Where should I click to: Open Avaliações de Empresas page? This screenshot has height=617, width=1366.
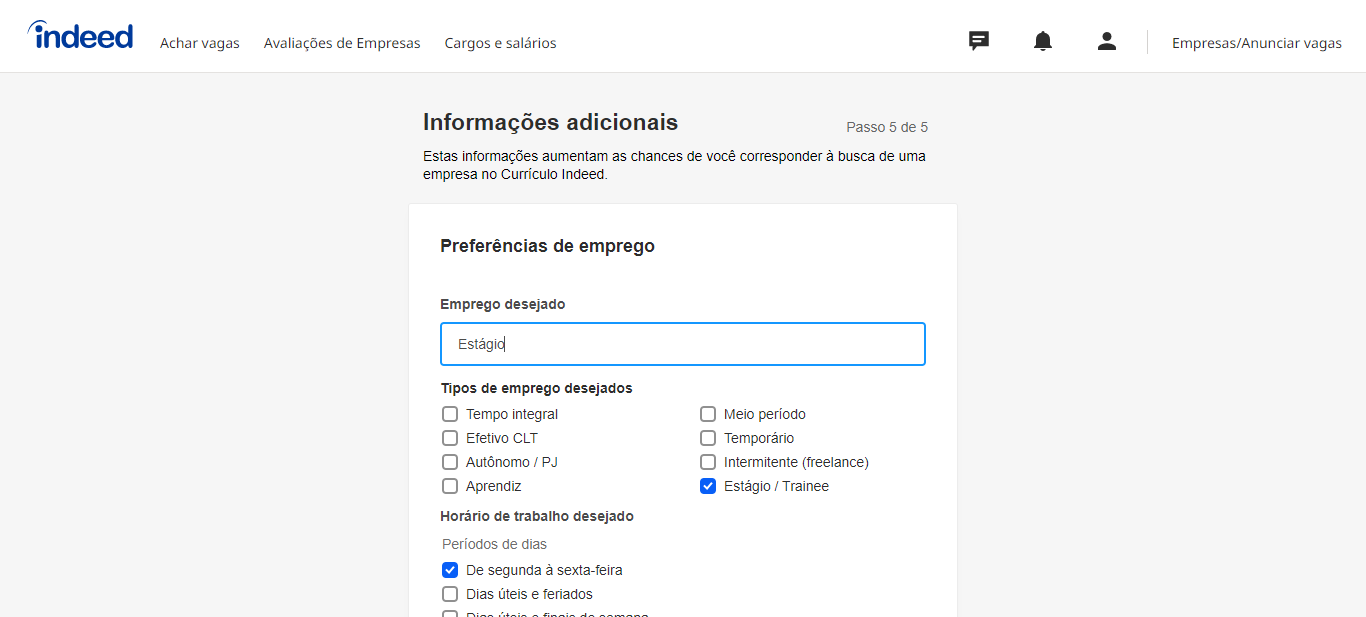pos(342,43)
